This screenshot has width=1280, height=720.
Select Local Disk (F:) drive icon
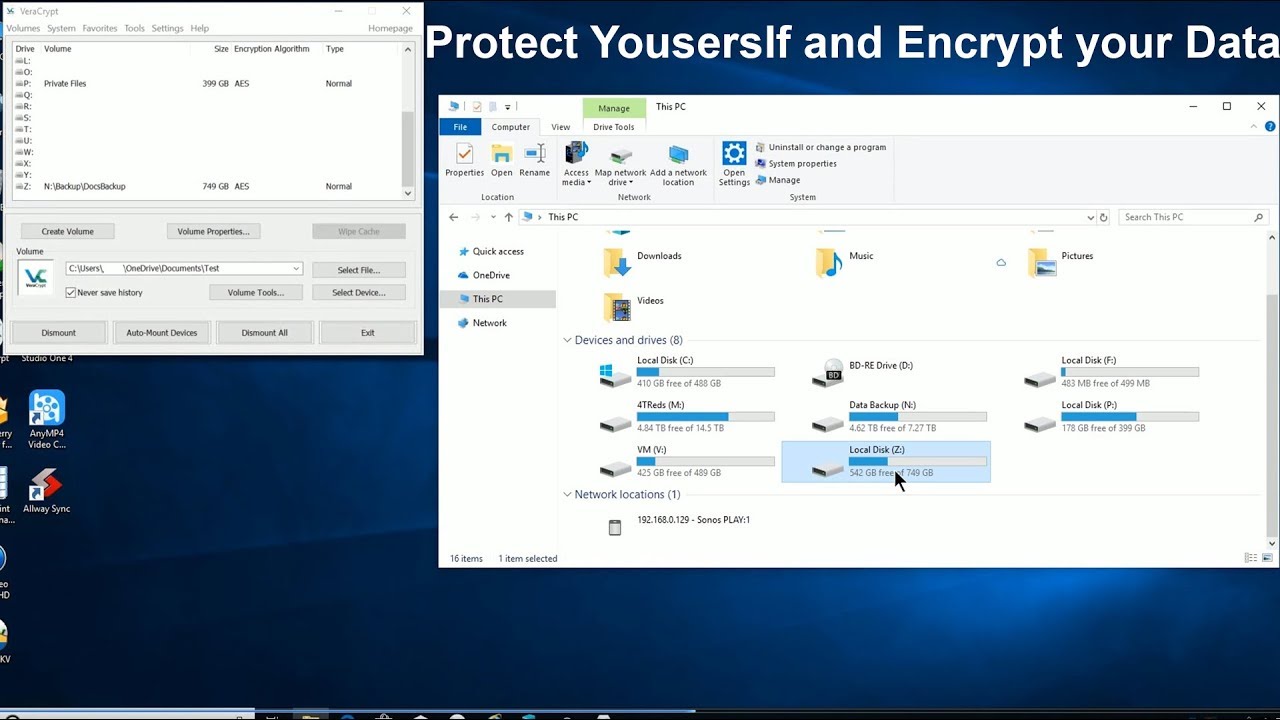[1040, 378]
